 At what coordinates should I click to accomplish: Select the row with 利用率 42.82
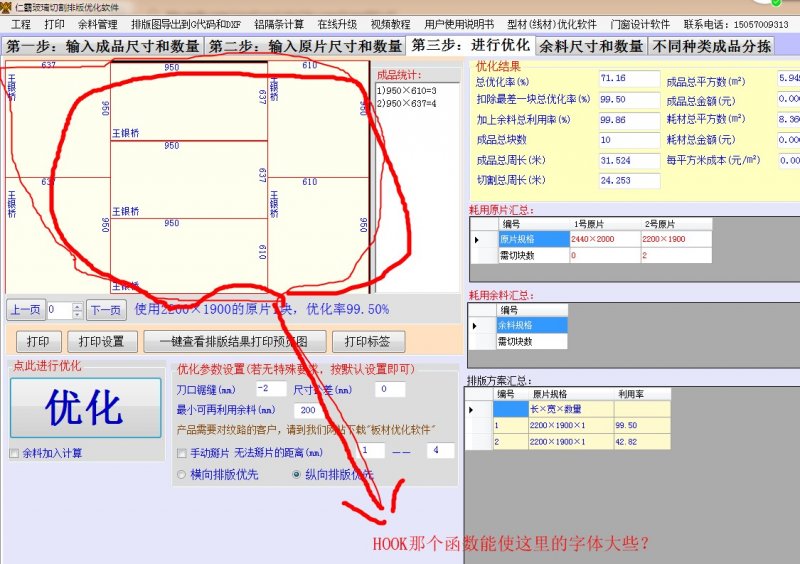click(x=567, y=442)
